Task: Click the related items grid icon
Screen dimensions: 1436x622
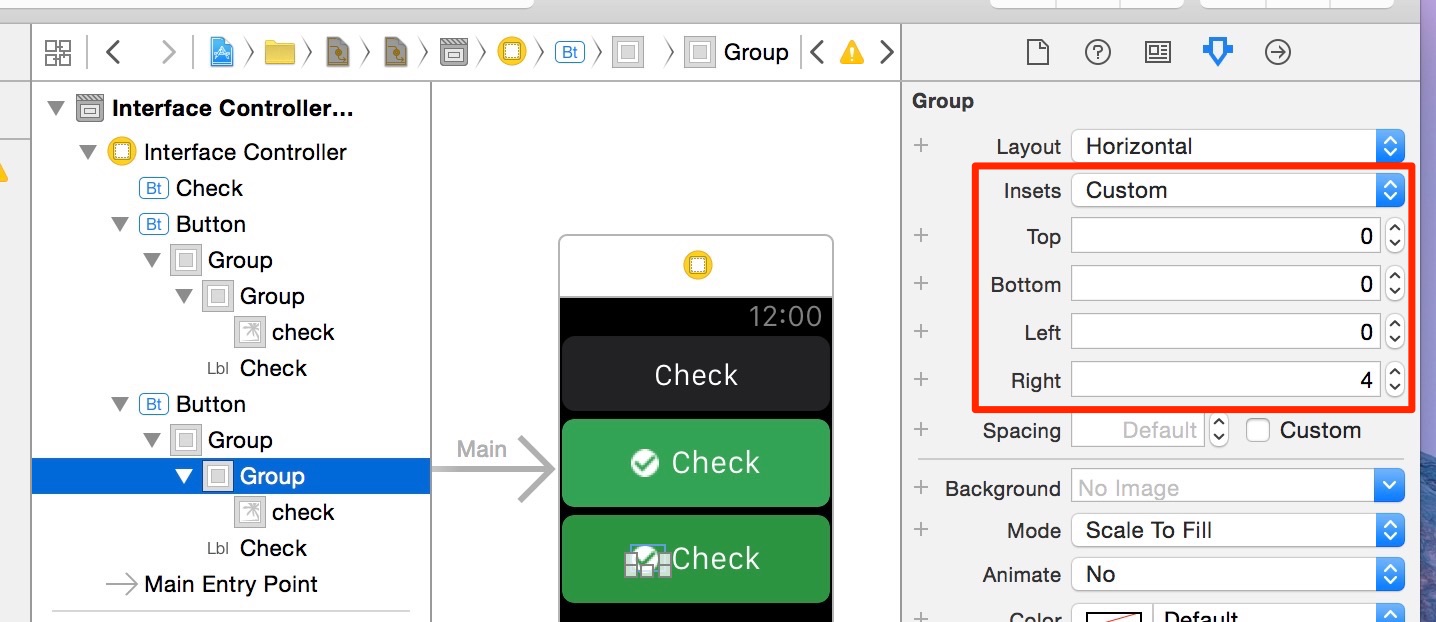Action: 58,52
